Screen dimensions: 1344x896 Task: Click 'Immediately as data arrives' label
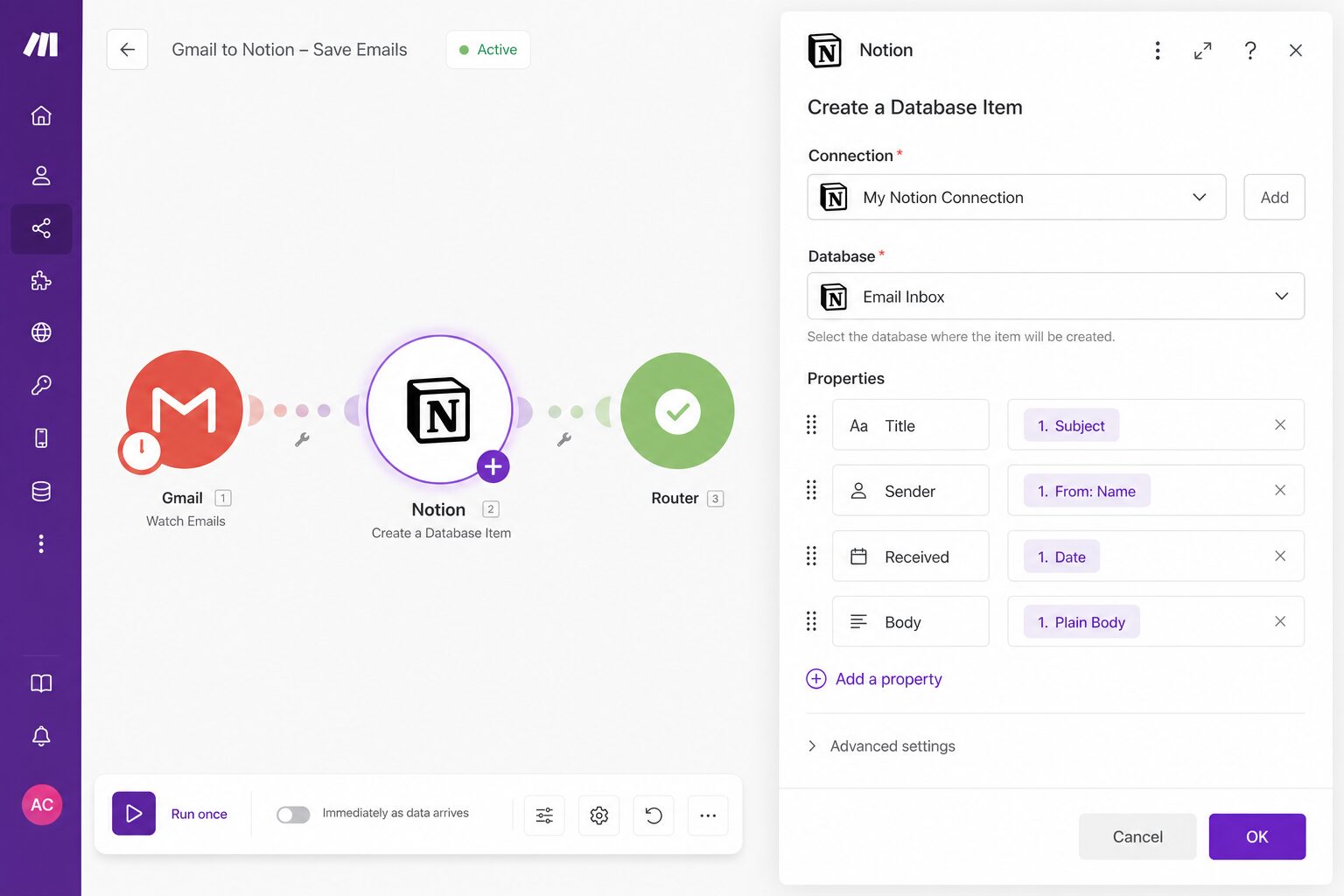pyautogui.click(x=395, y=813)
